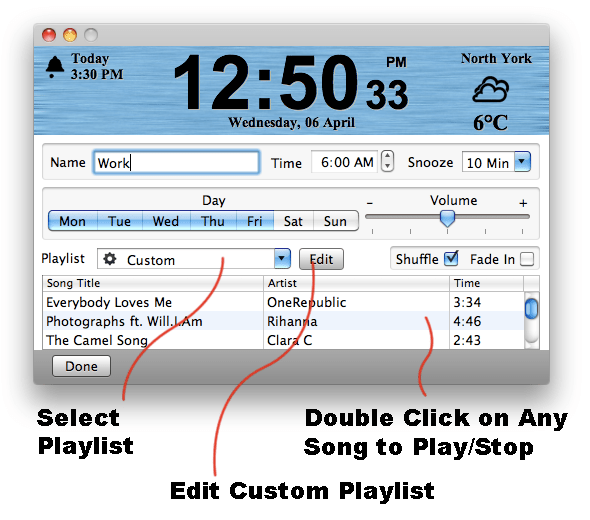Viewport: 590px width, 520px height.
Task: Toggle the Wed day button
Action: tap(166, 221)
